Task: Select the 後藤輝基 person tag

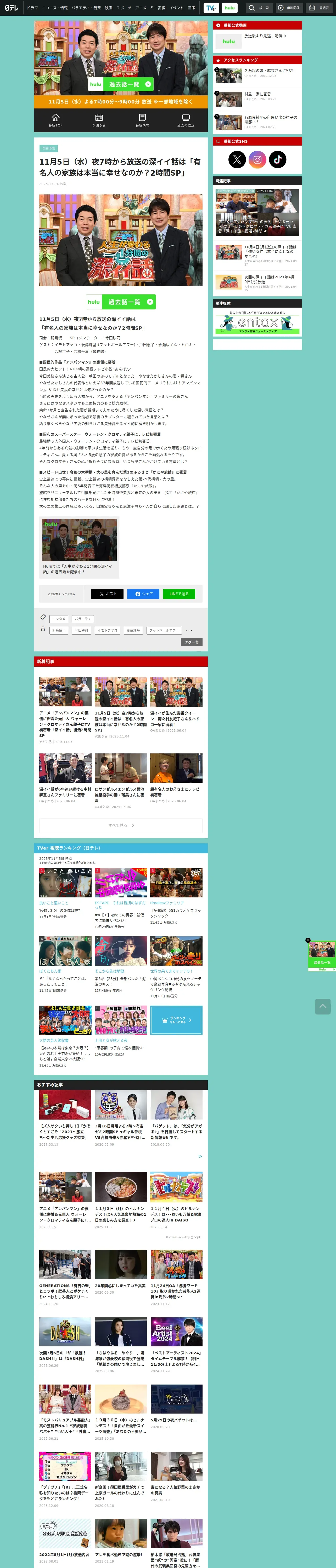Action: point(133,631)
